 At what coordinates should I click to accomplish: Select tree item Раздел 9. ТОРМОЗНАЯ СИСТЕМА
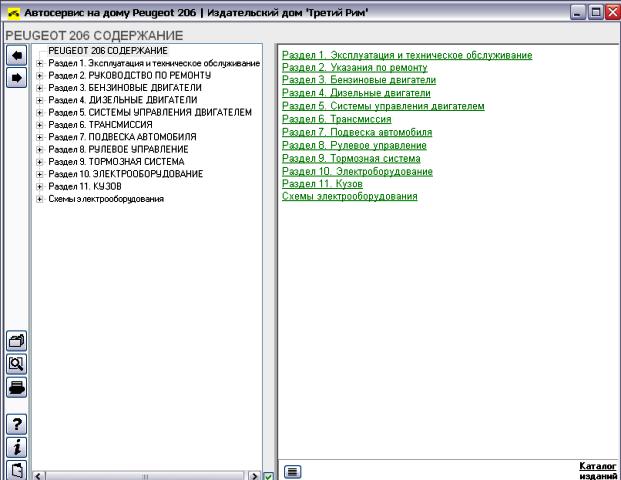tap(116, 162)
